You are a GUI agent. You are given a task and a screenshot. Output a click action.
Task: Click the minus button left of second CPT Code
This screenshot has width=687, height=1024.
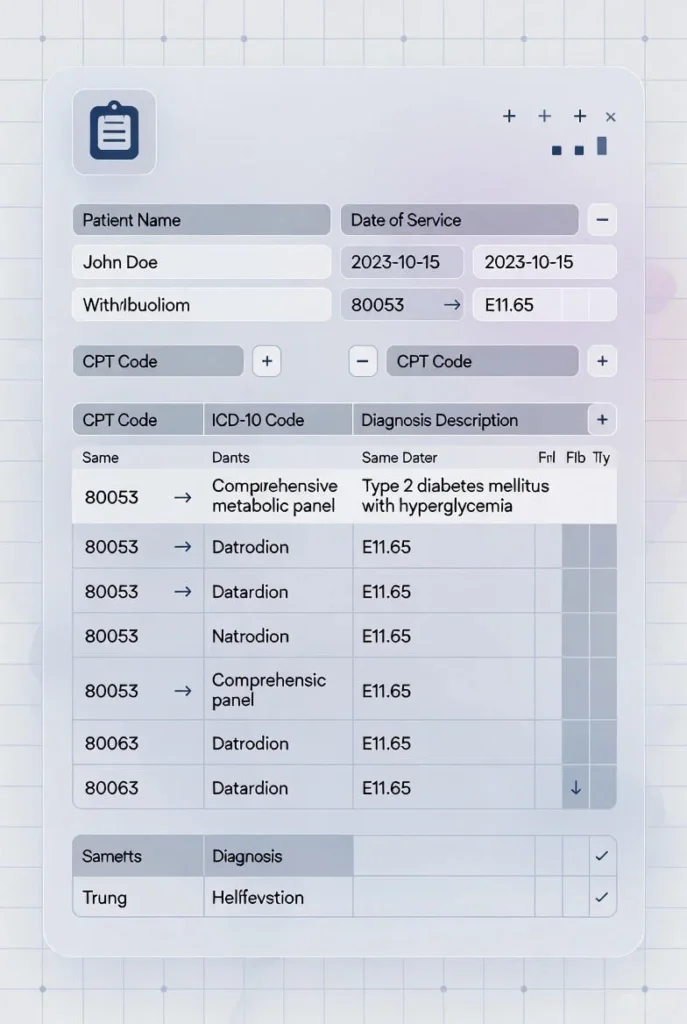click(x=363, y=361)
